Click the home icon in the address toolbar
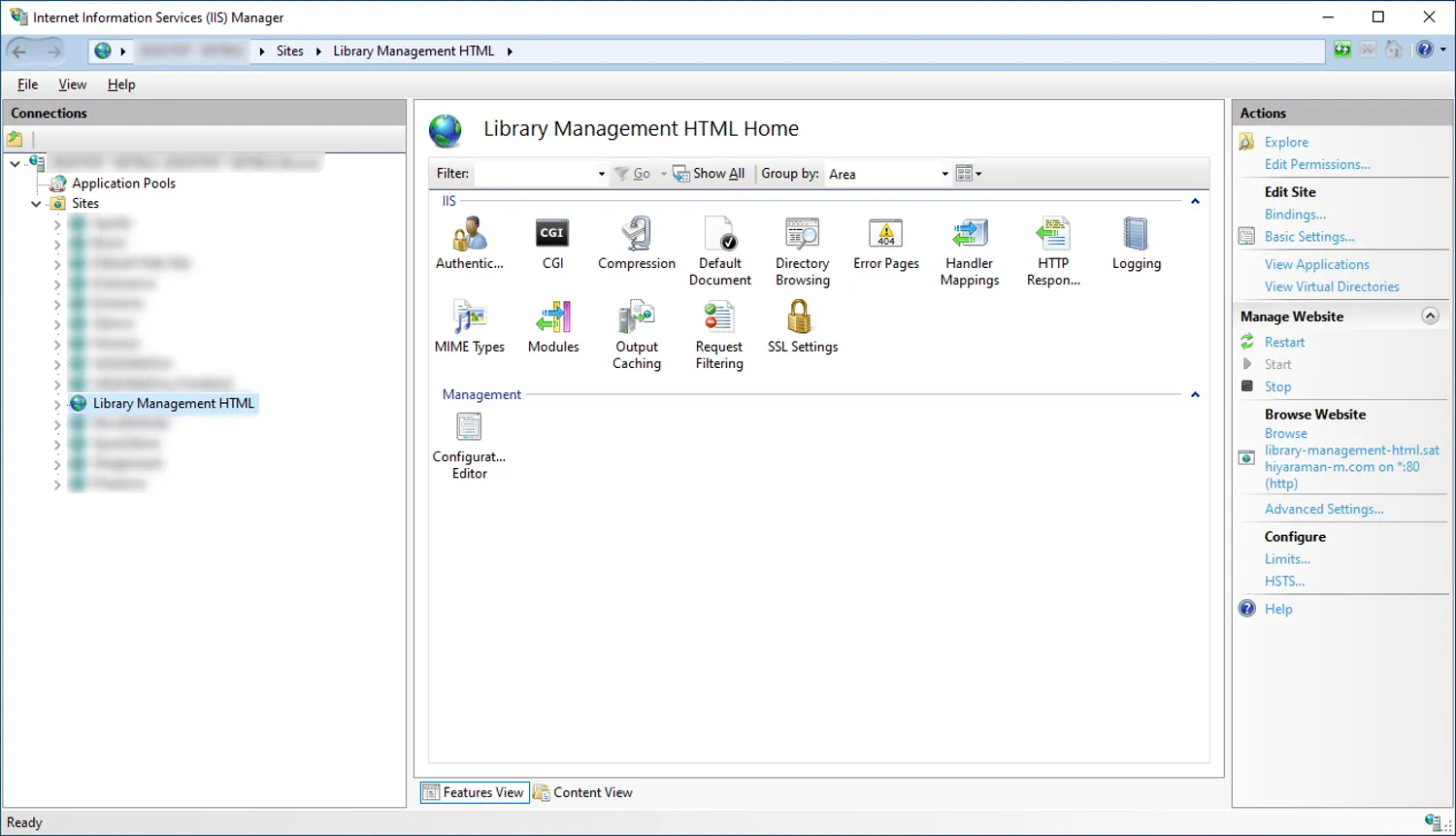The height and width of the screenshot is (836, 1456). click(1393, 50)
